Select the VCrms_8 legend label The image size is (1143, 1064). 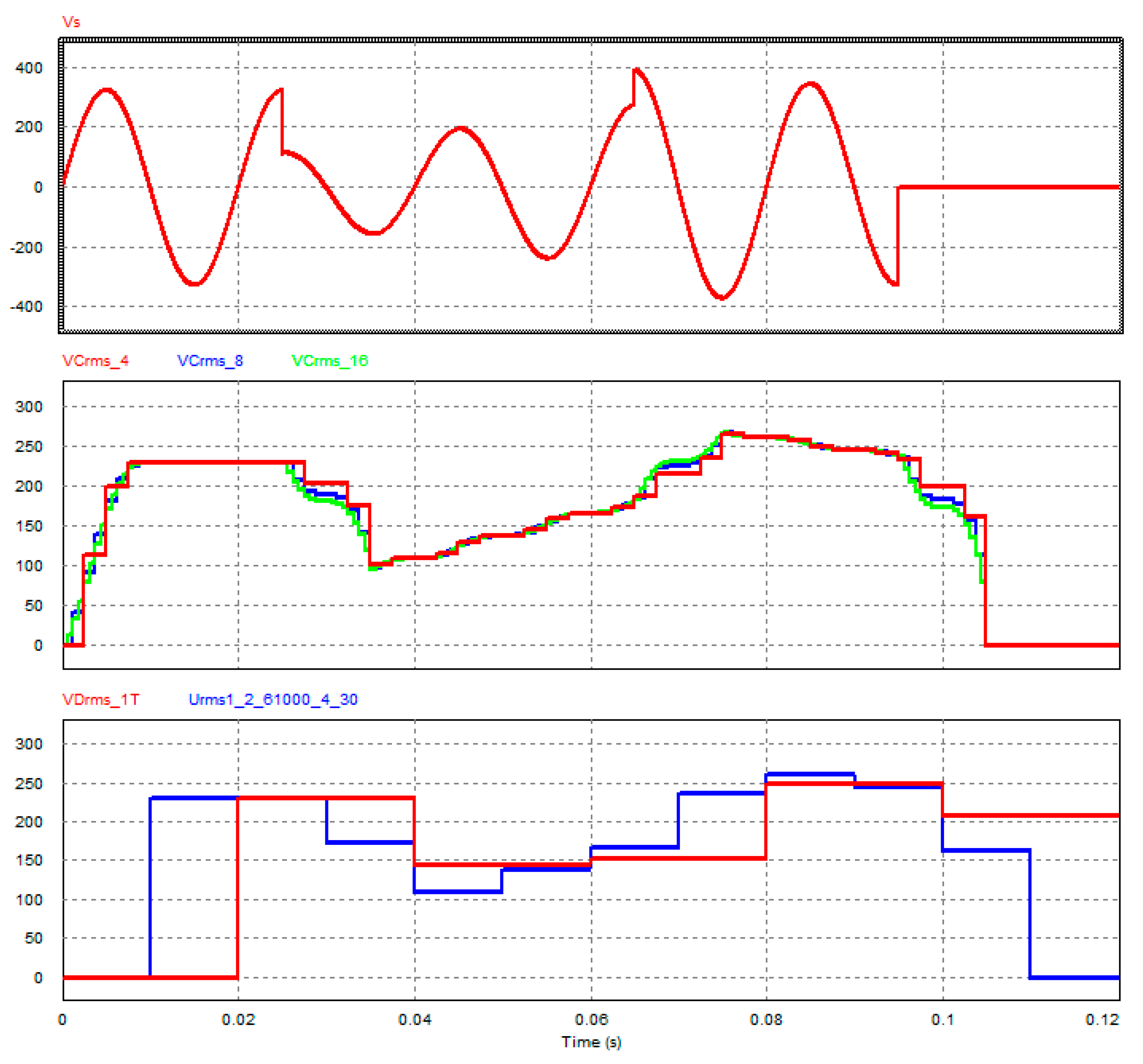(210, 361)
